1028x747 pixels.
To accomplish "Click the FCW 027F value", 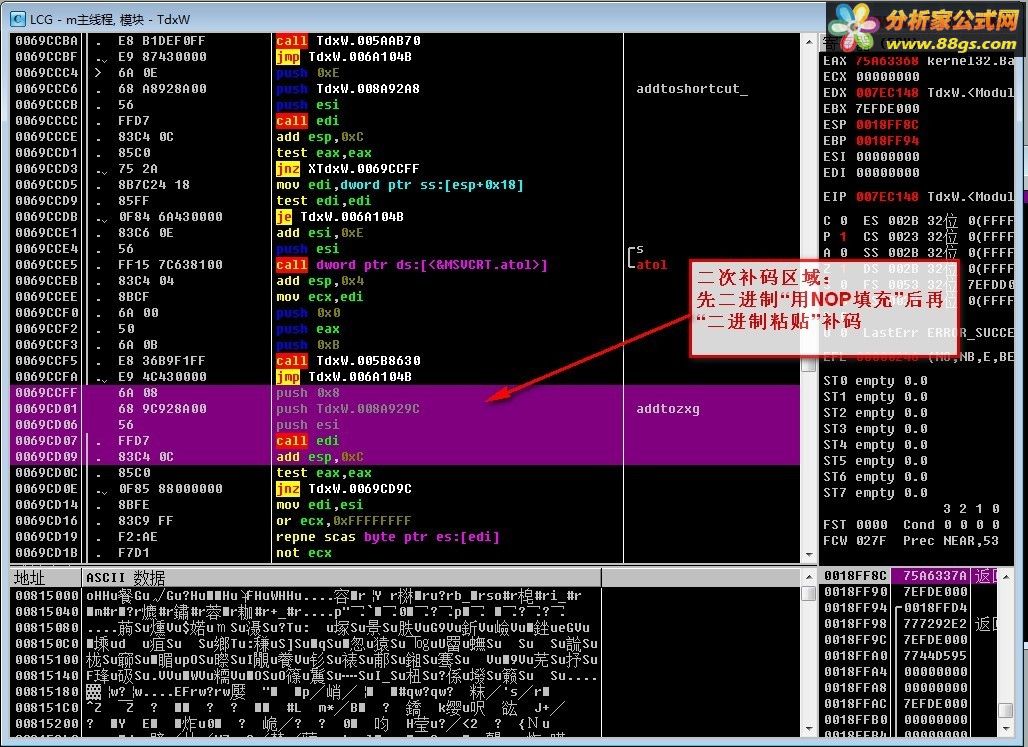I will point(871,540).
